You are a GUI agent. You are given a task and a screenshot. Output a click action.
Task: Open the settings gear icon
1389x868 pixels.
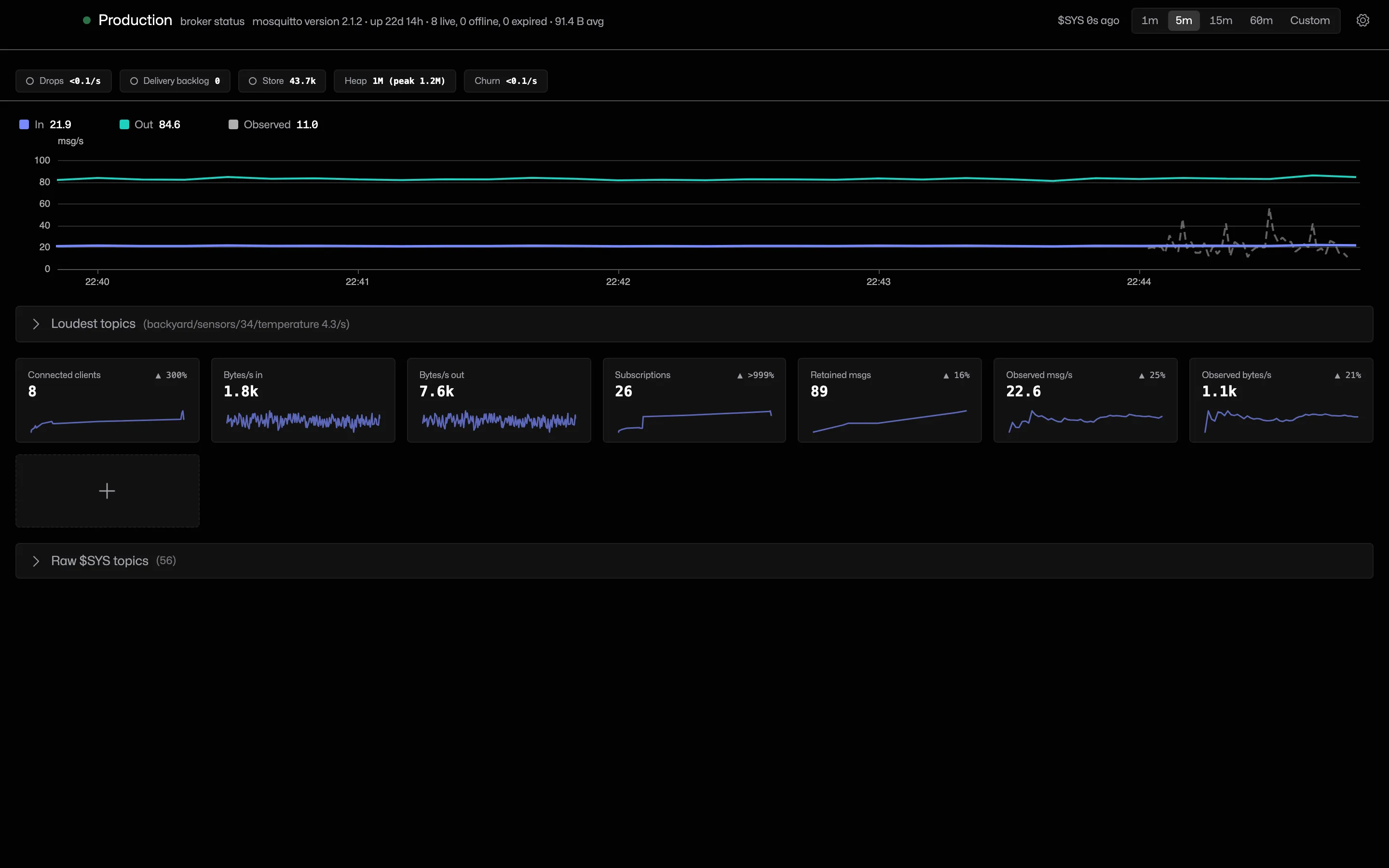pyautogui.click(x=1362, y=21)
